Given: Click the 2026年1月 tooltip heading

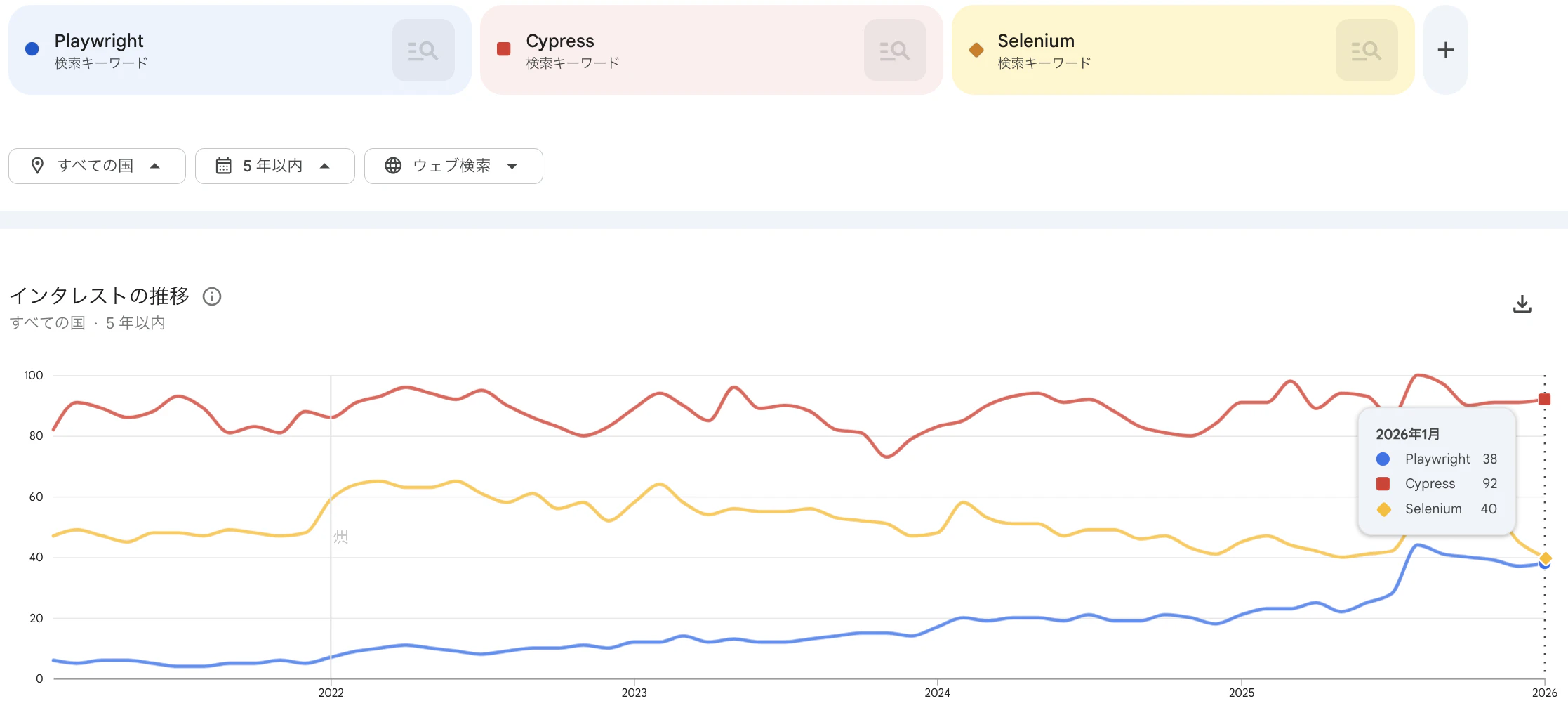Looking at the screenshot, I should (1407, 434).
